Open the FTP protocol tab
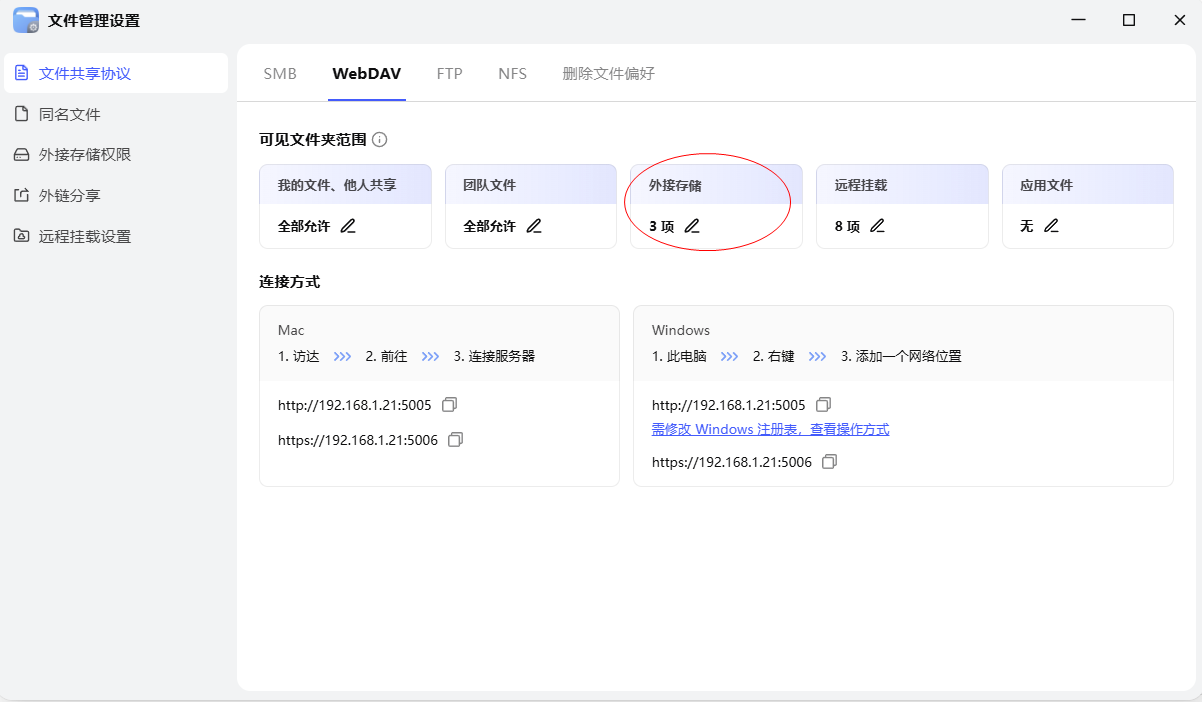Screen dimensions: 1202x702 449,73
